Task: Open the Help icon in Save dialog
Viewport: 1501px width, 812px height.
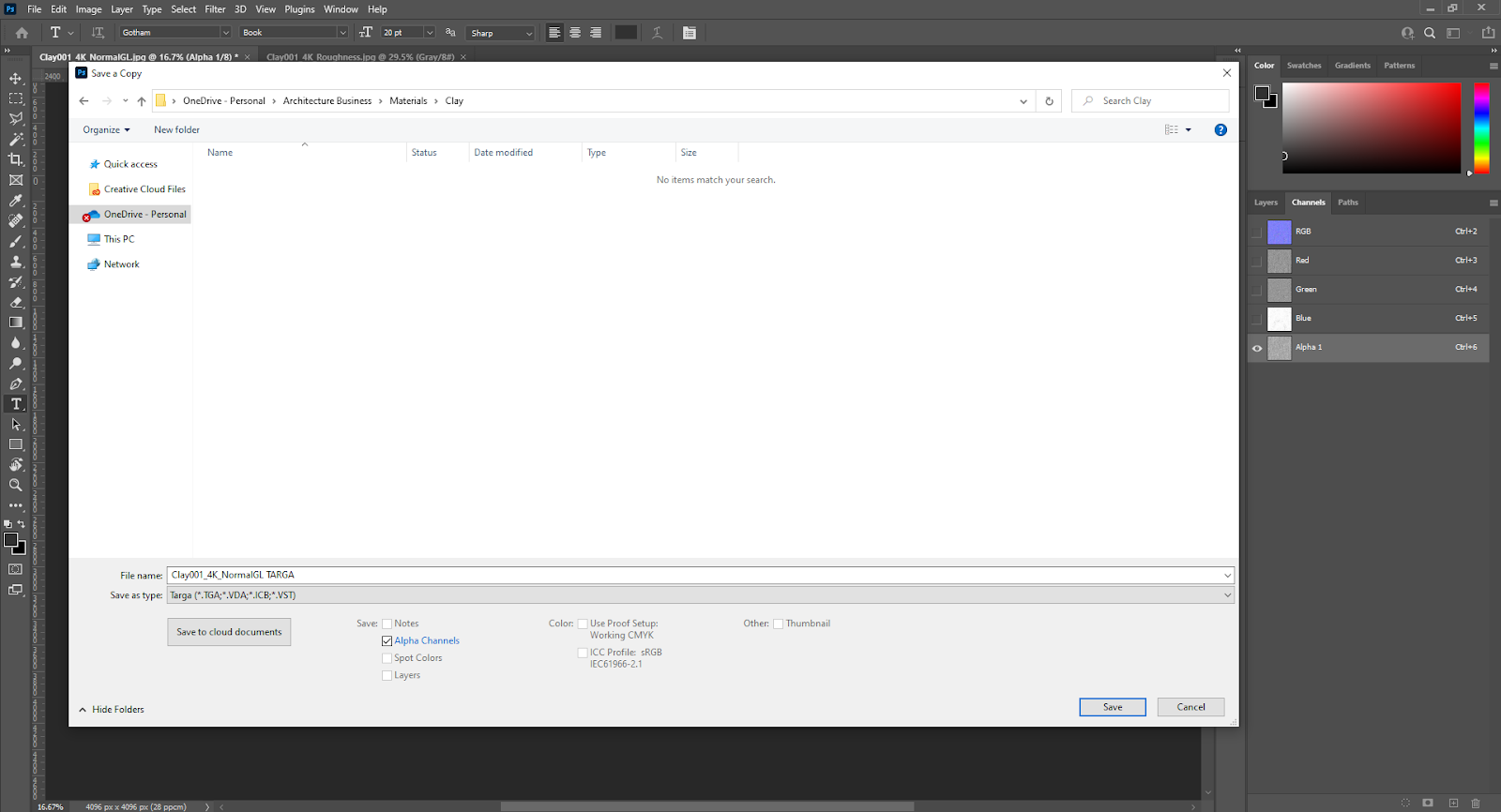Action: [x=1221, y=130]
